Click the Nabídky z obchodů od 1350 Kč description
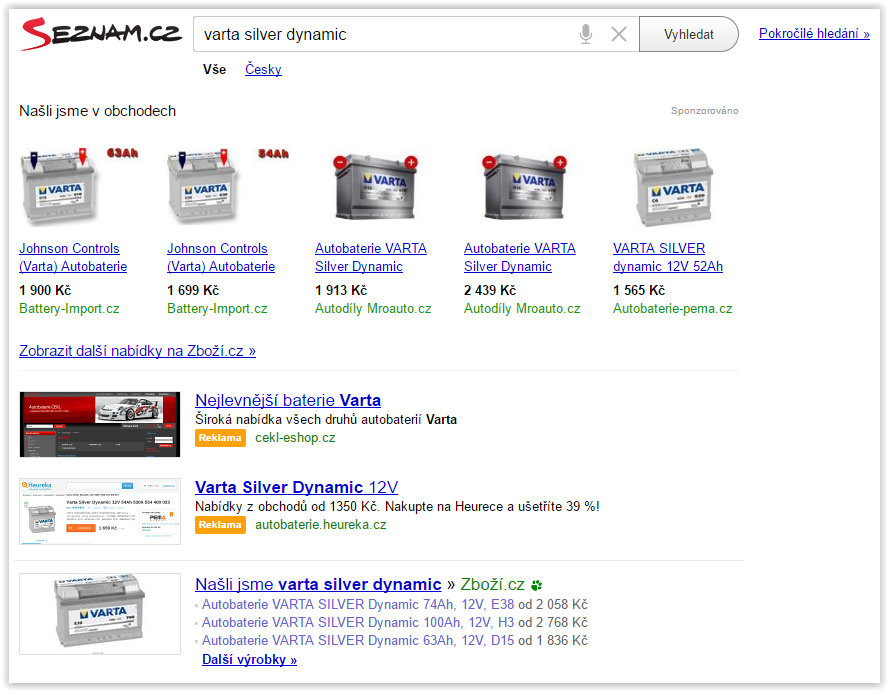Viewport: 888px width, 691px height. tap(397, 506)
